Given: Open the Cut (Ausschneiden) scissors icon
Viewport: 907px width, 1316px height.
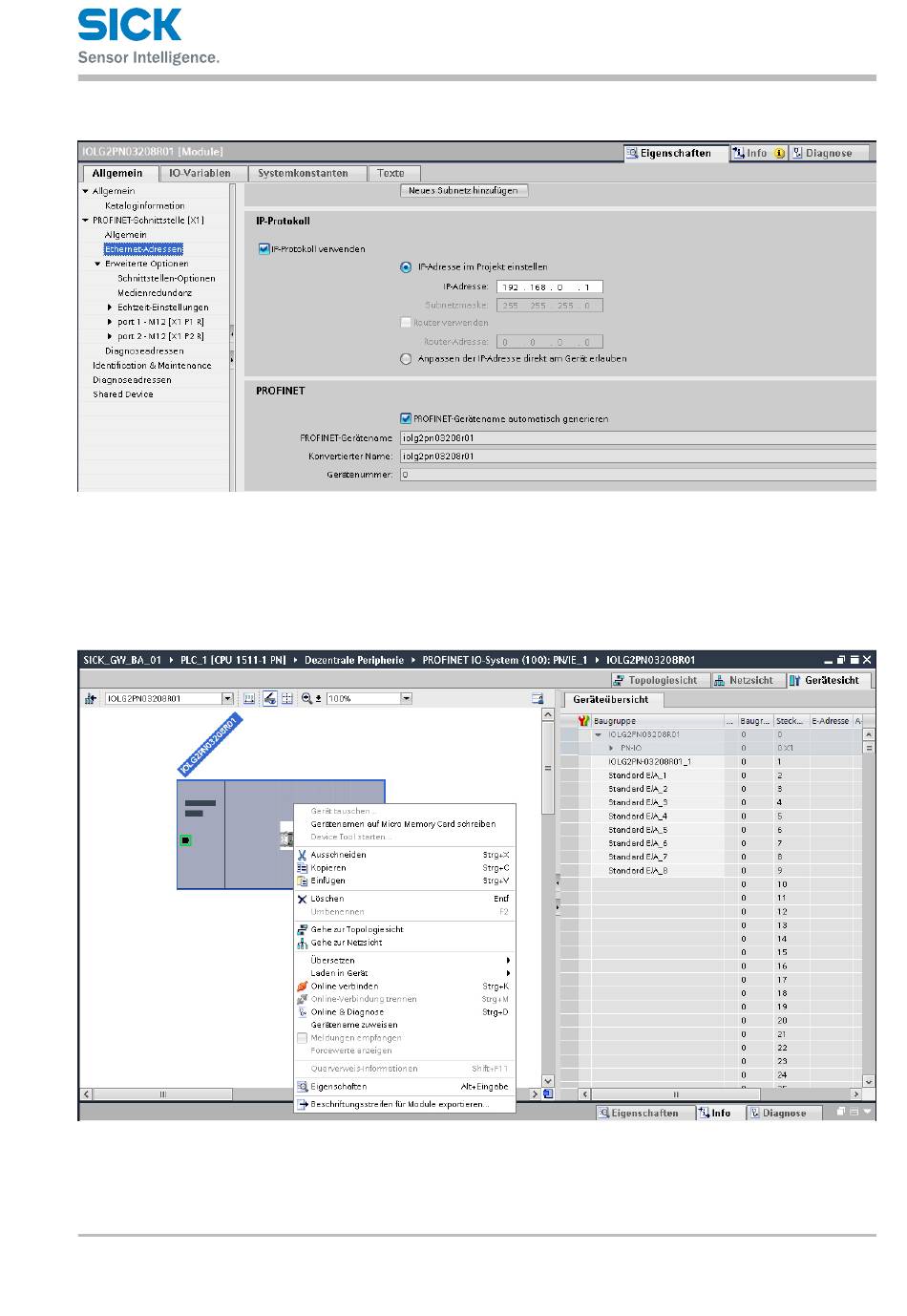Looking at the screenshot, I should point(302,856).
